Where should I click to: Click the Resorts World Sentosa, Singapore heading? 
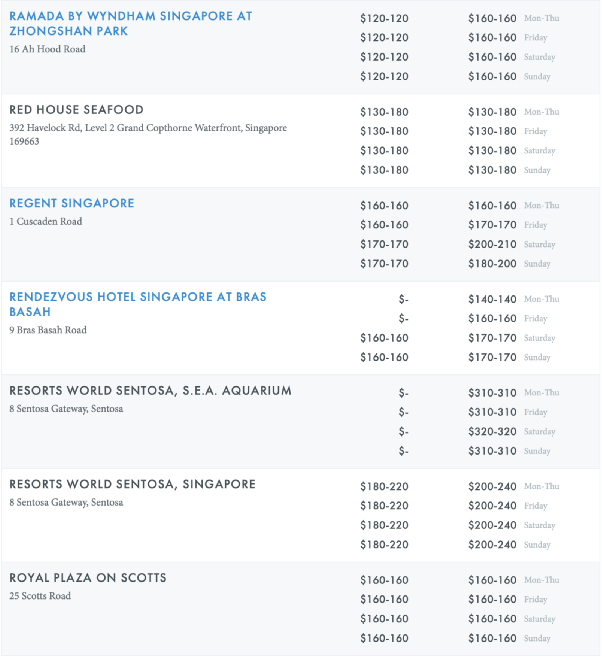[x=132, y=485]
